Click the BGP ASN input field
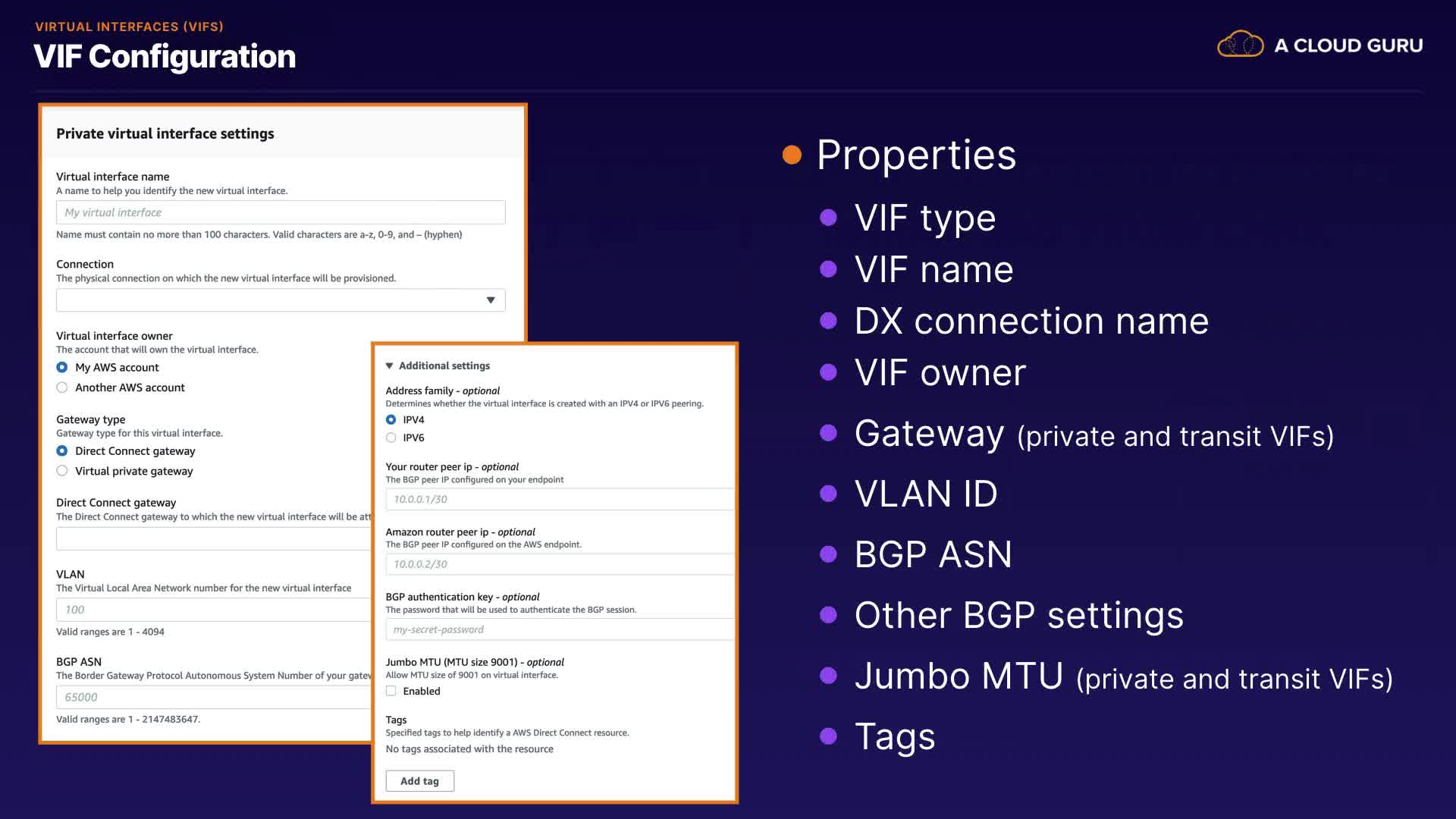 [x=212, y=697]
